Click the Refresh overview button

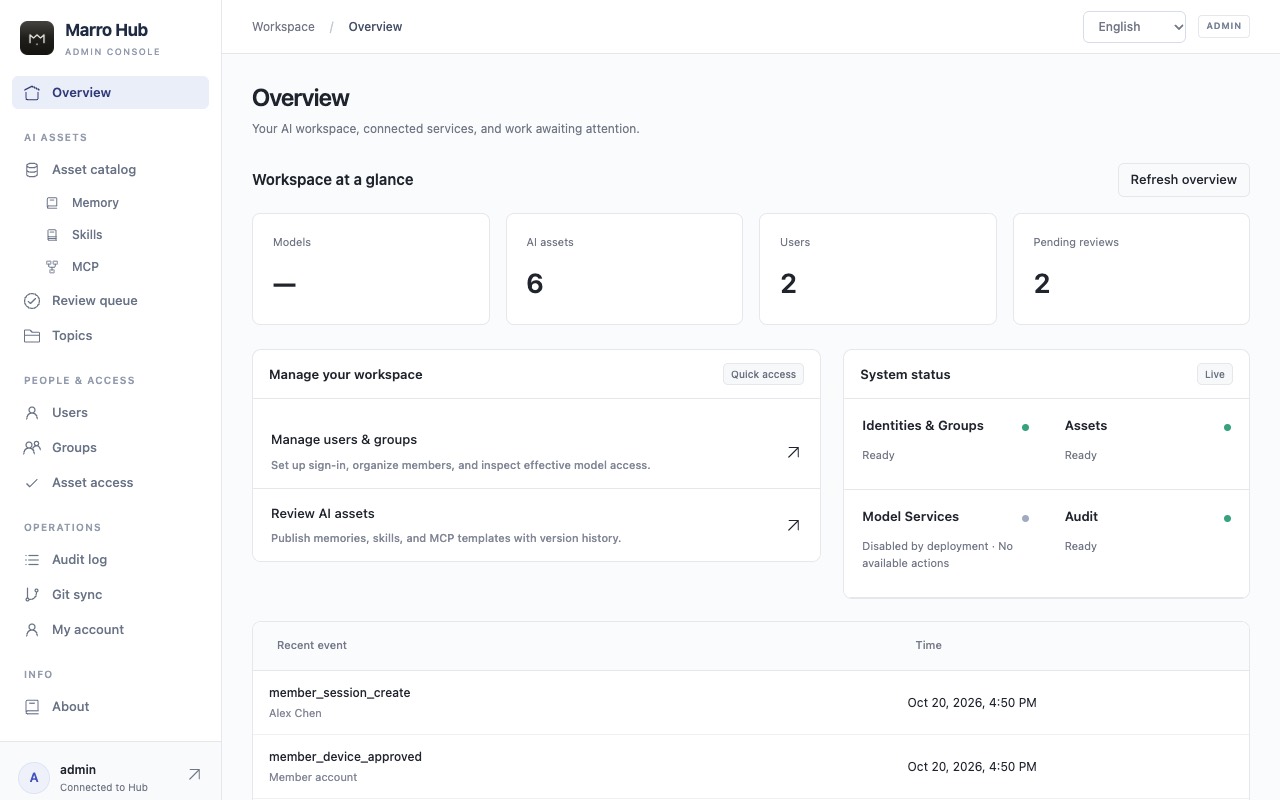pyautogui.click(x=1183, y=180)
